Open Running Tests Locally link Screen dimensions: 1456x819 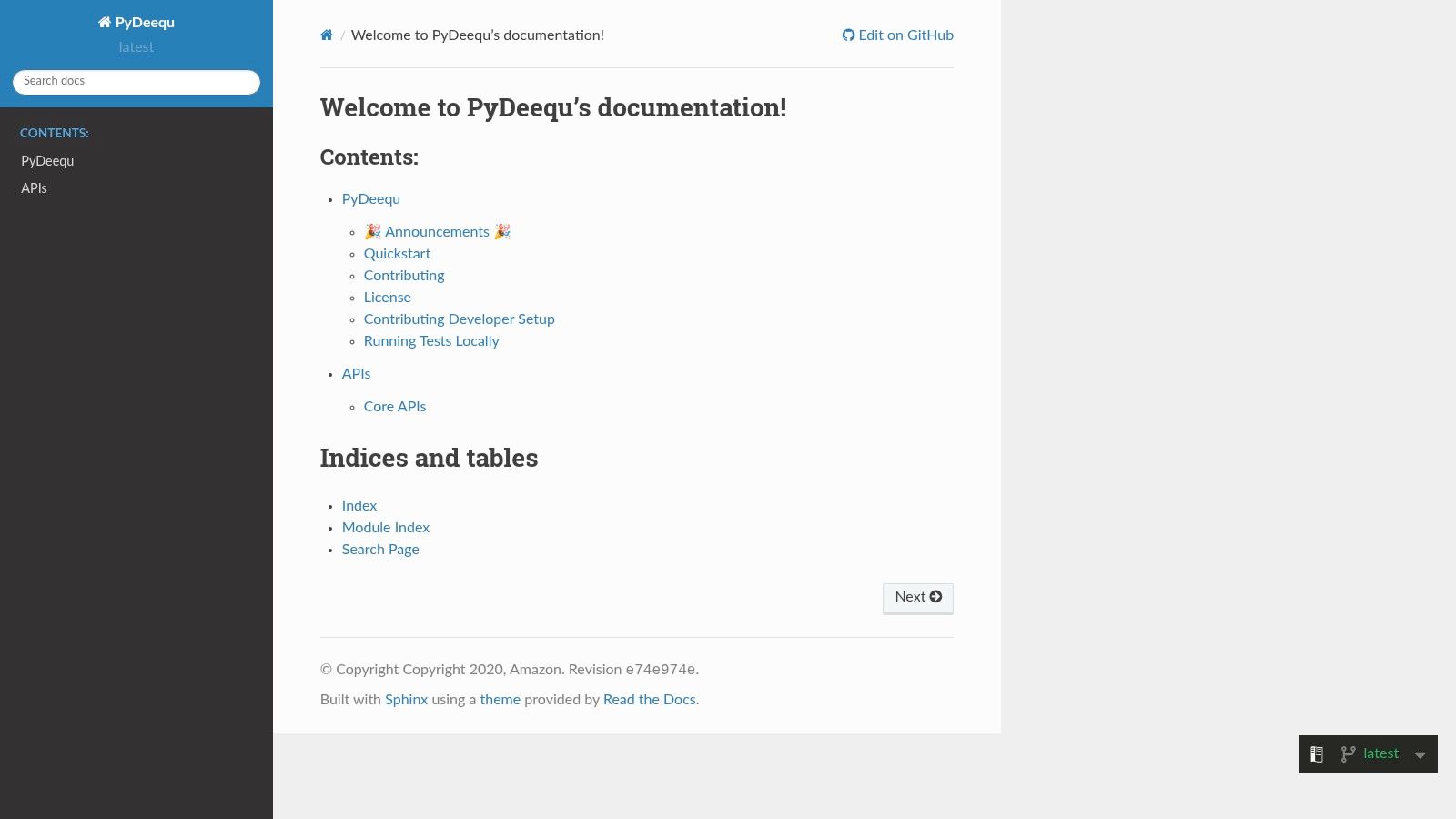point(431,341)
